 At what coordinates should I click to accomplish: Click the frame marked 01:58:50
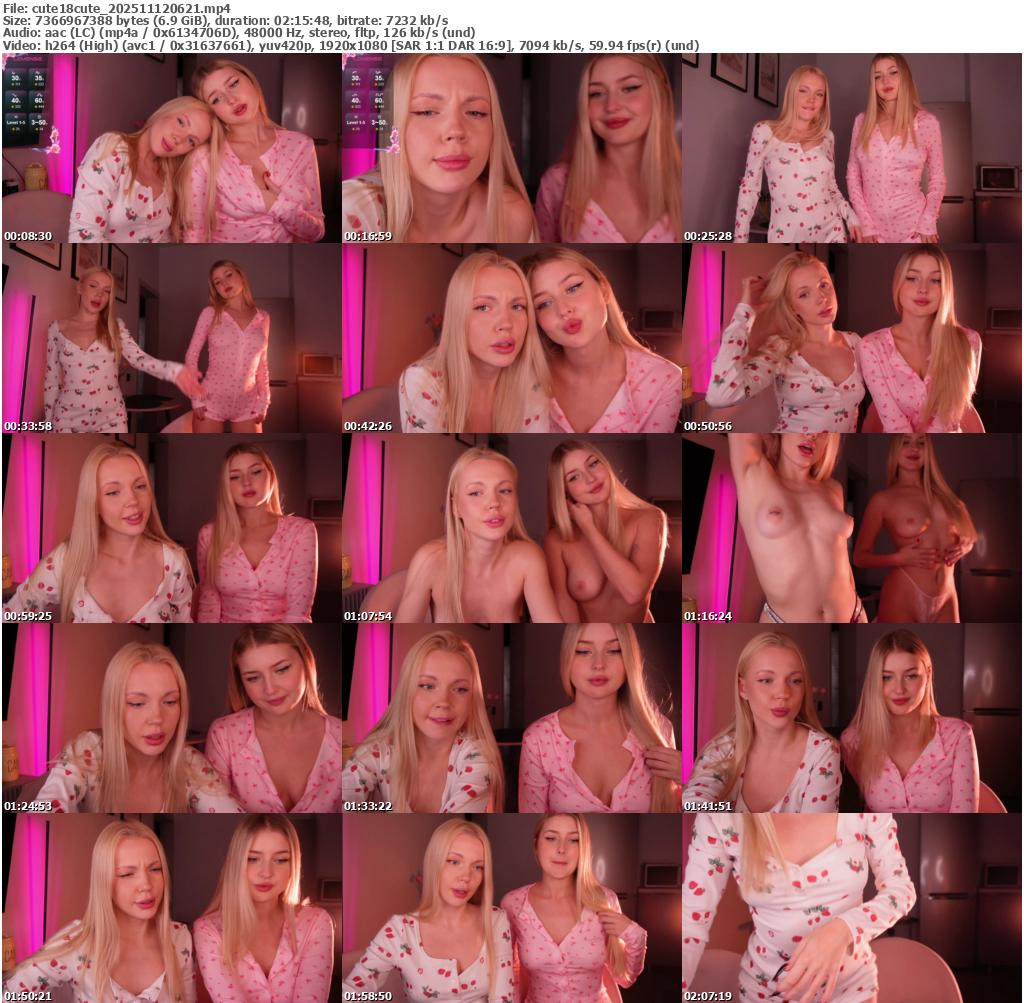pos(511,908)
